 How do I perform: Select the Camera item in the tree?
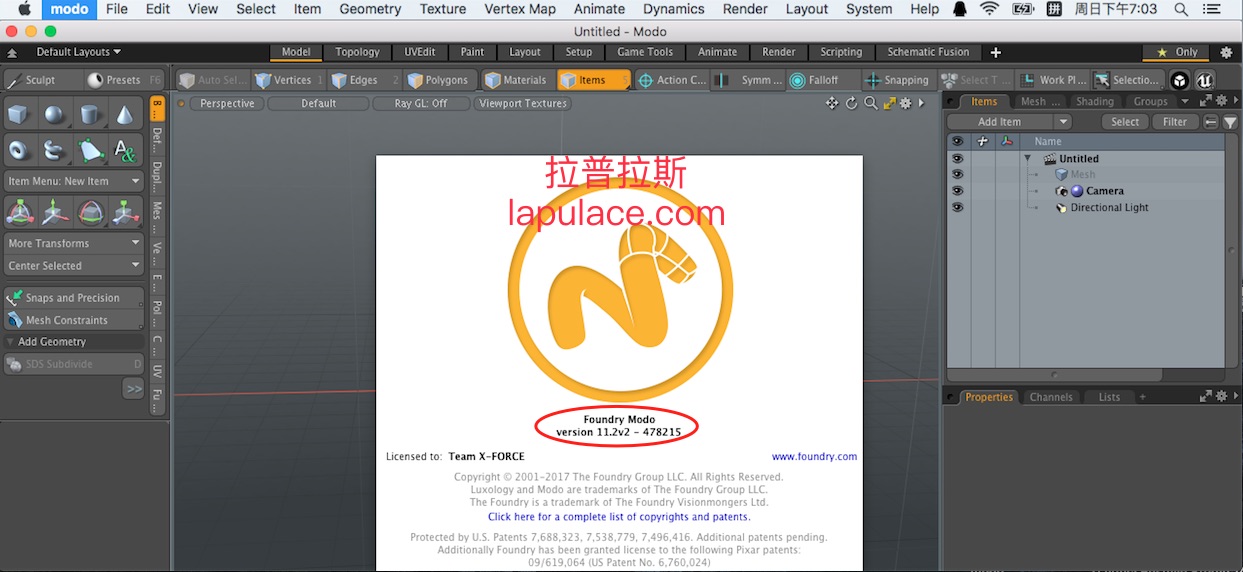click(x=1104, y=191)
